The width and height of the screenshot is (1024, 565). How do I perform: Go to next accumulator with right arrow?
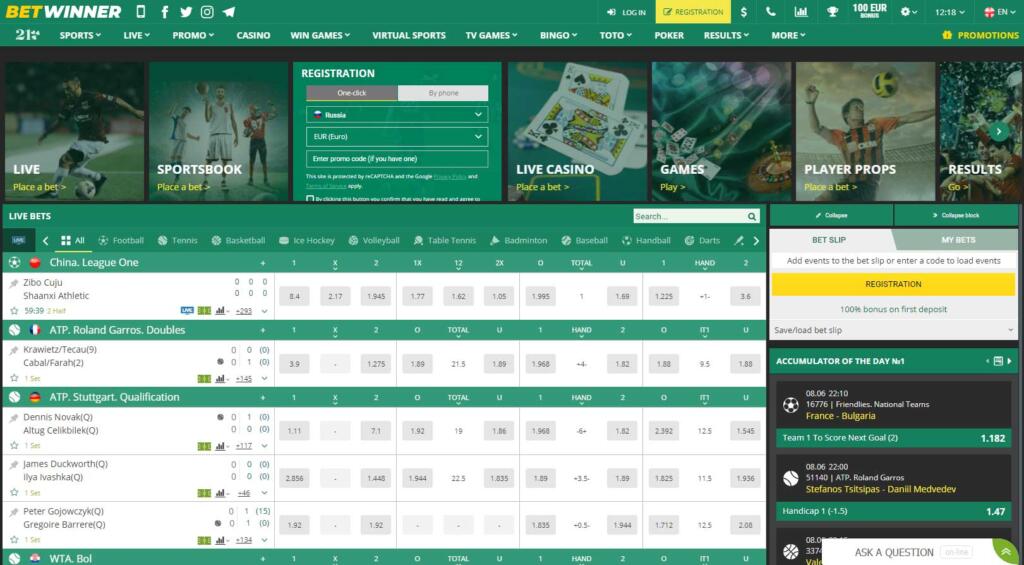click(x=1010, y=361)
